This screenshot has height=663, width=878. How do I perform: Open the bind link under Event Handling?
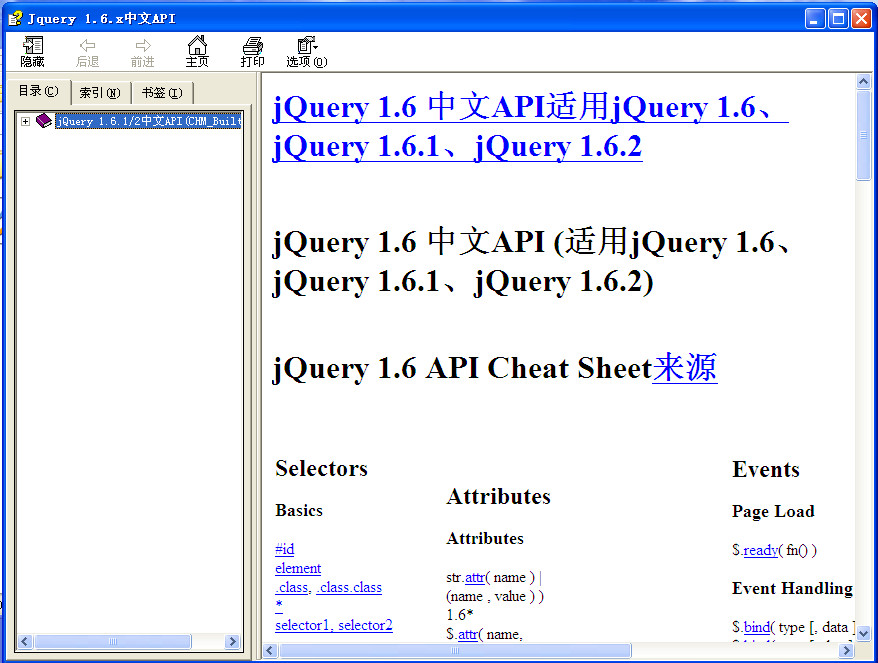(x=756, y=627)
